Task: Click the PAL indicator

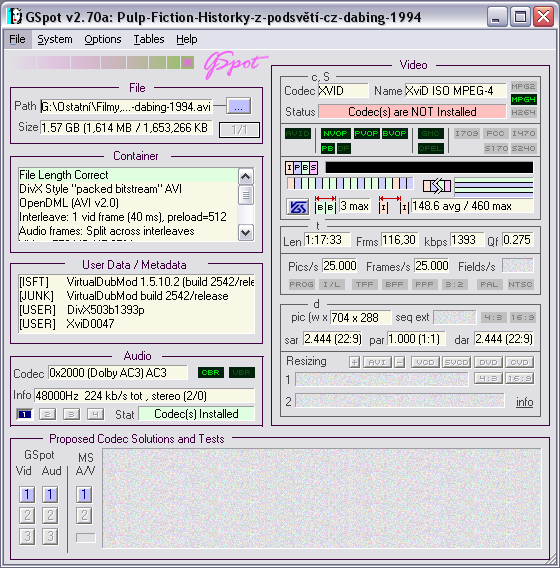Action: click(489, 284)
